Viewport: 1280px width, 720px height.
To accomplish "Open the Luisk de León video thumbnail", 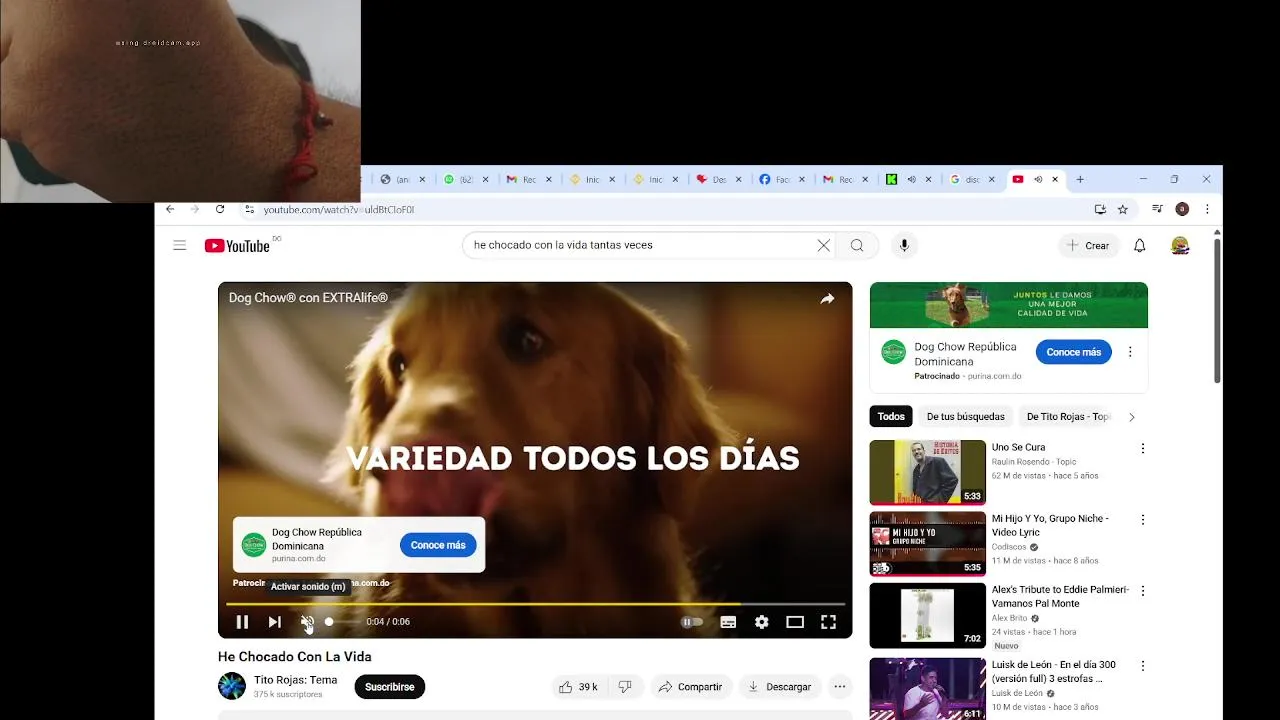I will pyautogui.click(x=927, y=688).
